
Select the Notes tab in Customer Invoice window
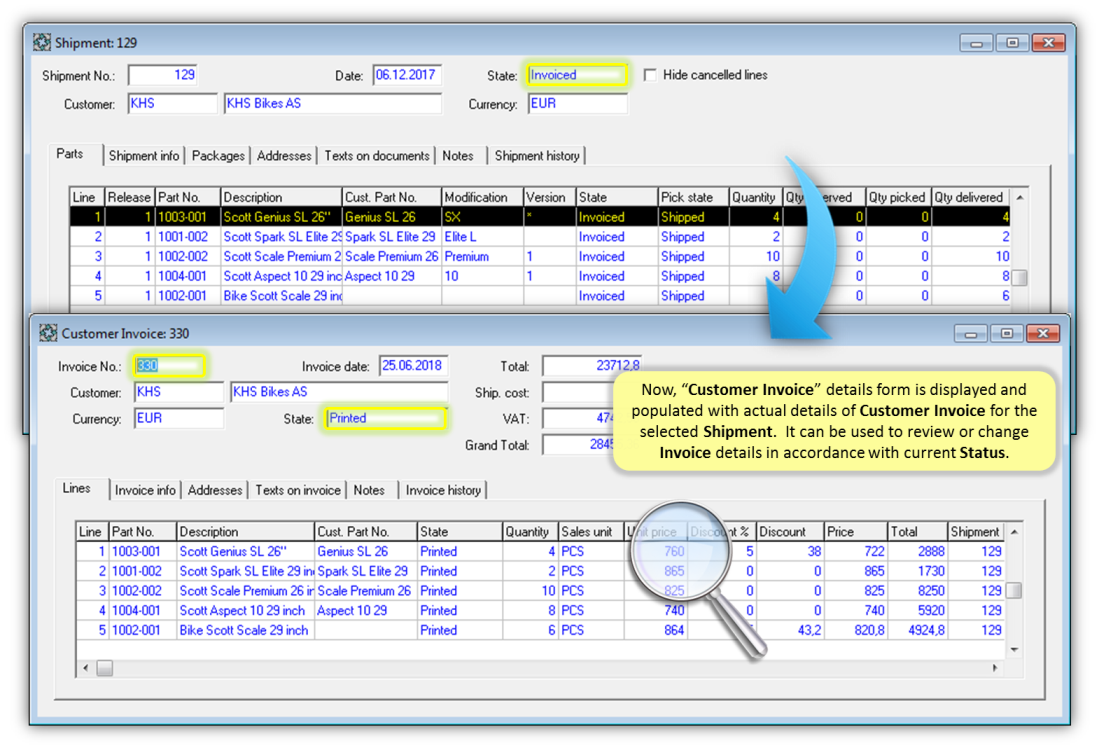click(369, 490)
